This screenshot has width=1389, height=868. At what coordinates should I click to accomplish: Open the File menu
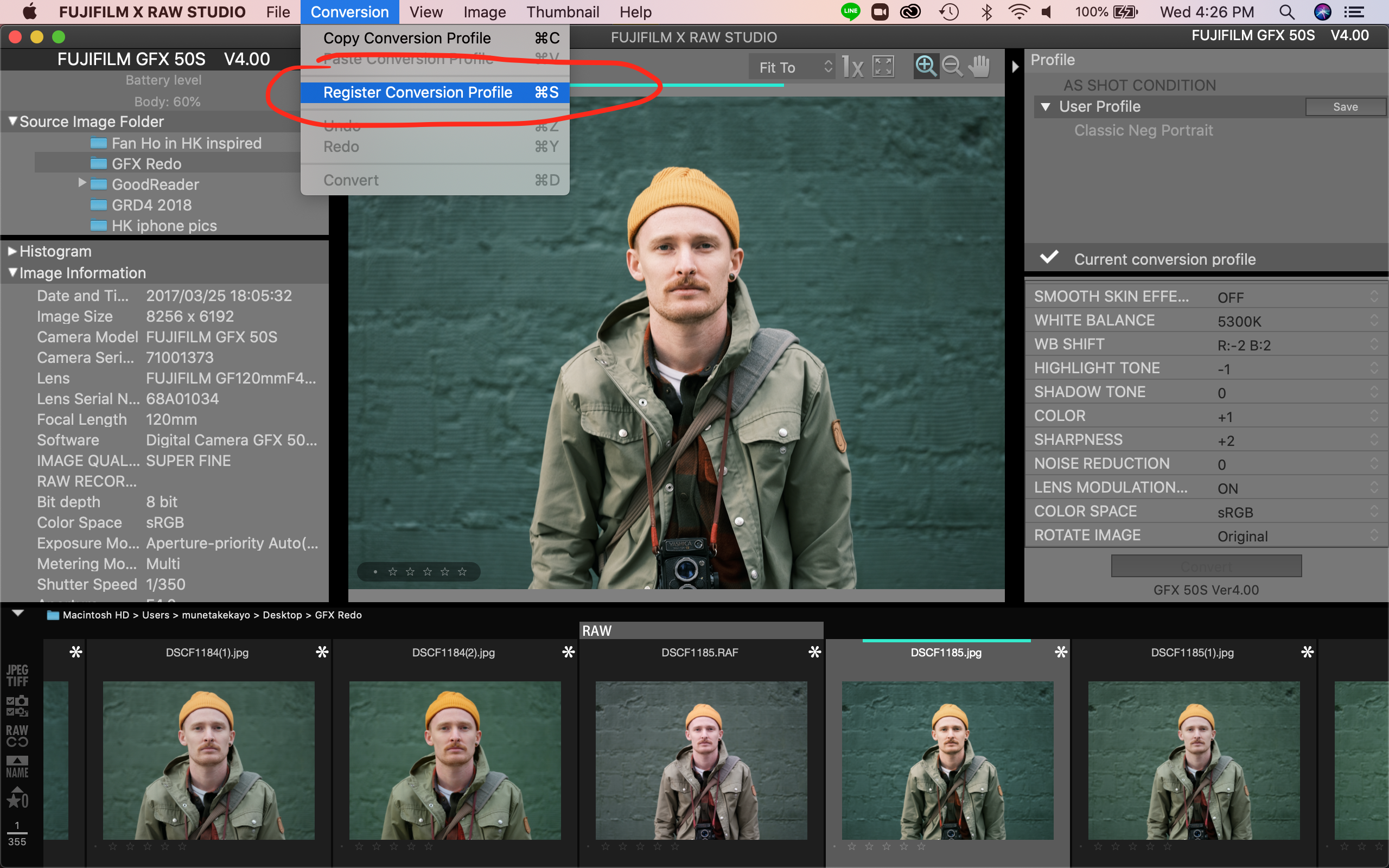(x=278, y=11)
